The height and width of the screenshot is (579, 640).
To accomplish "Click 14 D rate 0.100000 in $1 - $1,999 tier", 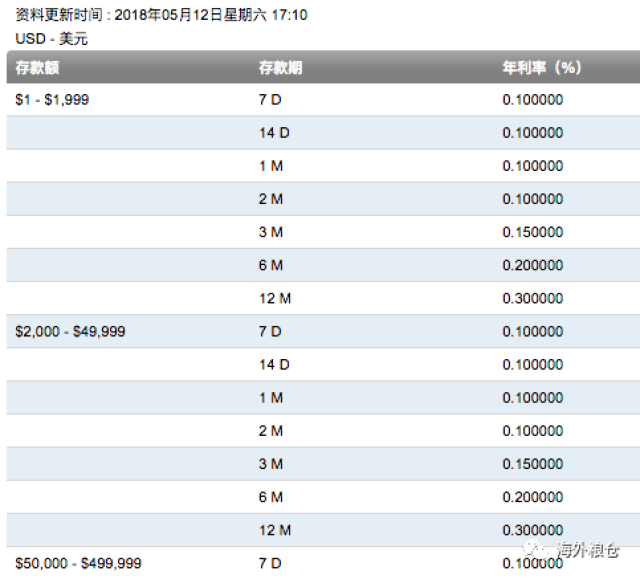I will pos(533,133).
